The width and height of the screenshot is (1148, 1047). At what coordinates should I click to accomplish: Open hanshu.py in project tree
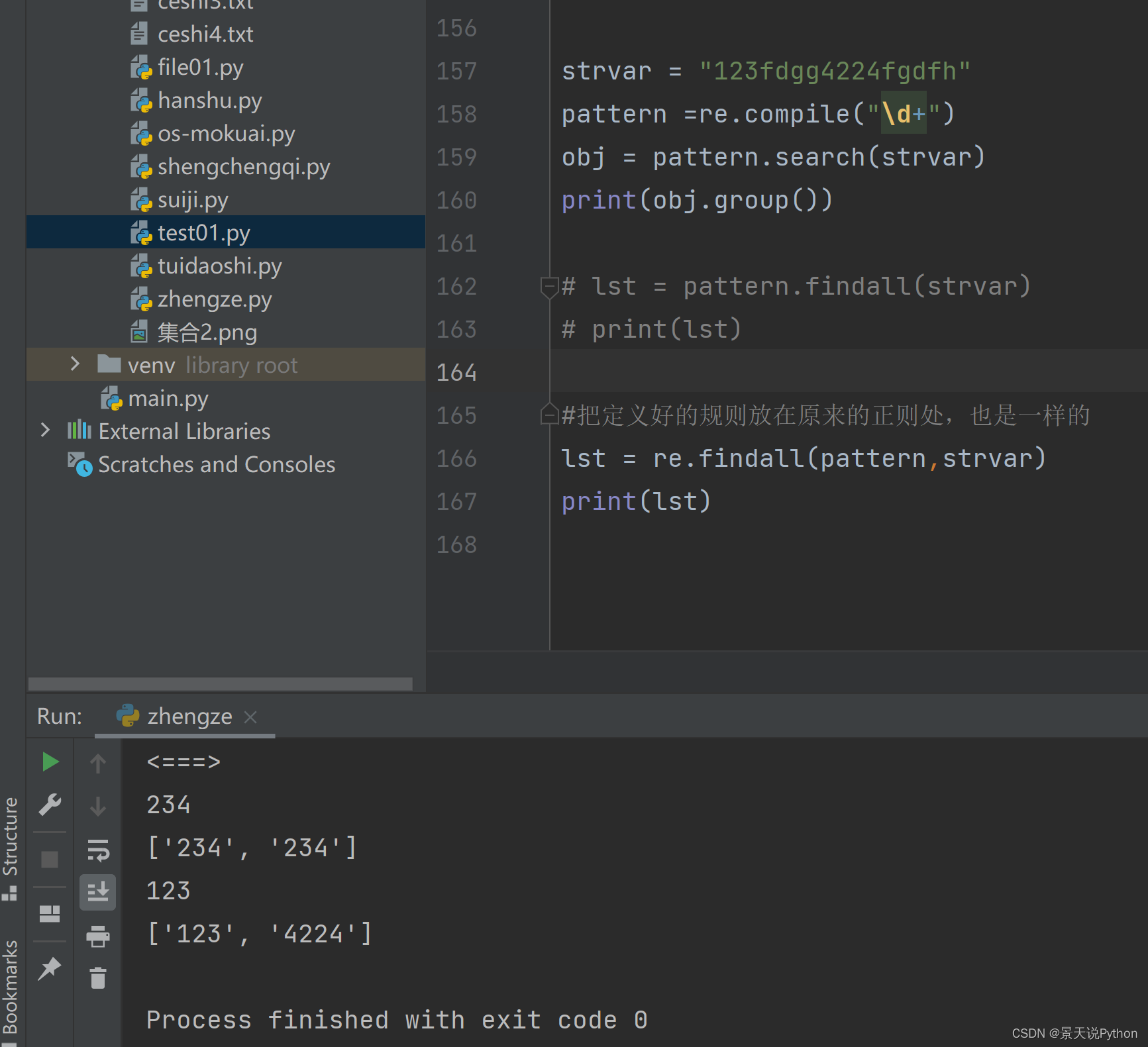coord(209,100)
